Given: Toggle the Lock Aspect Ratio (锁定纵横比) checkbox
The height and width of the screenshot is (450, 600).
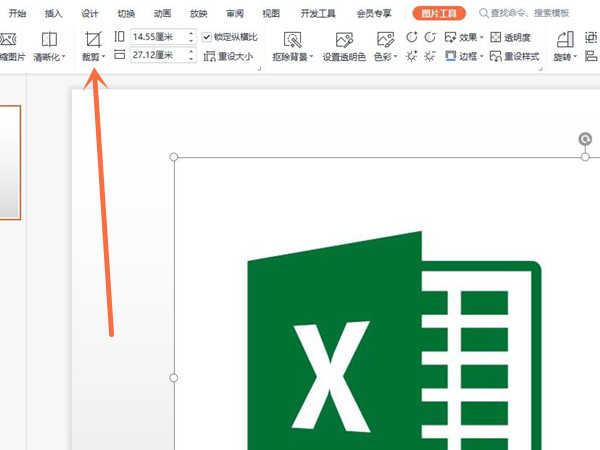Looking at the screenshot, I should coord(207,37).
